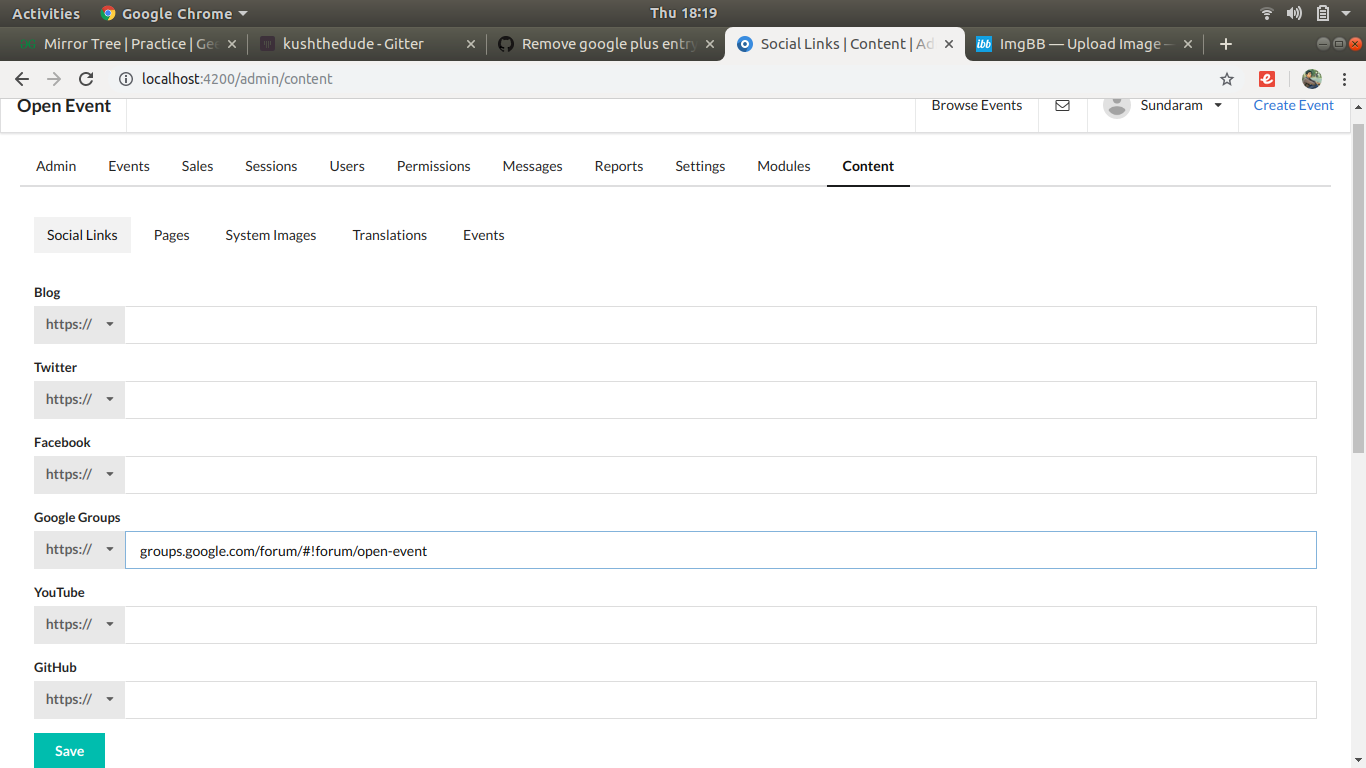Focus the Blog URL input field
This screenshot has width=1366, height=768.
720,325
